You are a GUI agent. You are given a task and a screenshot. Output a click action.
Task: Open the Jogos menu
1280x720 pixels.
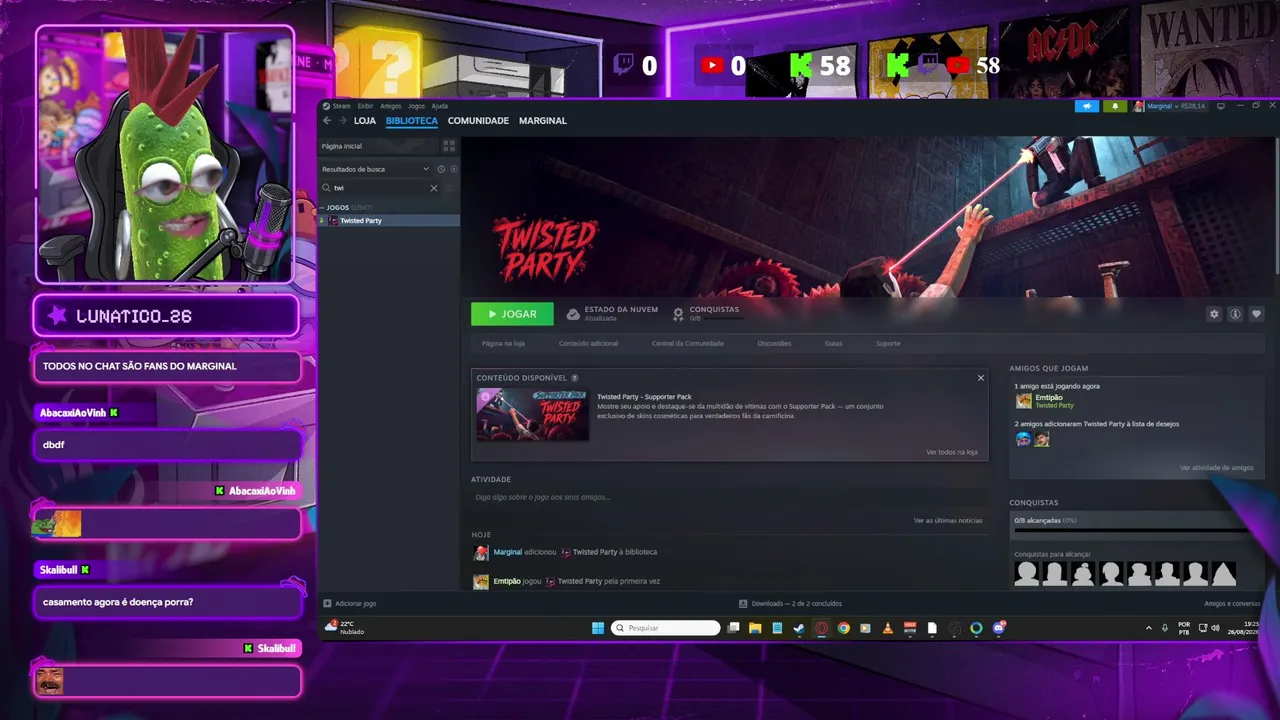pos(416,106)
